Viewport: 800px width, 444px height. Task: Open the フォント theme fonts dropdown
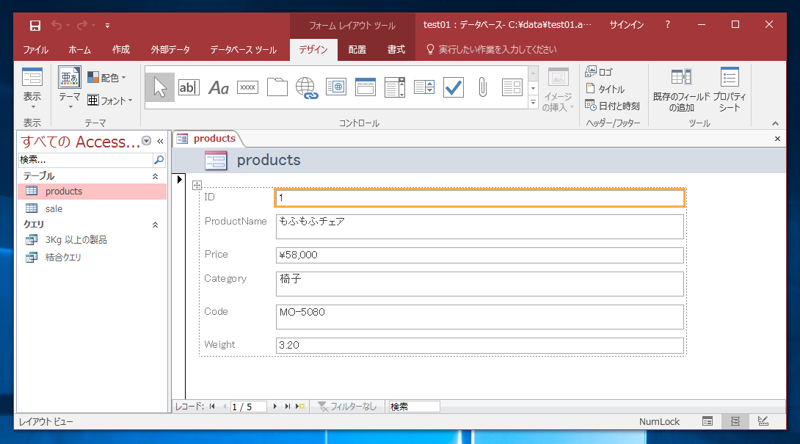[x=110, y=101]
